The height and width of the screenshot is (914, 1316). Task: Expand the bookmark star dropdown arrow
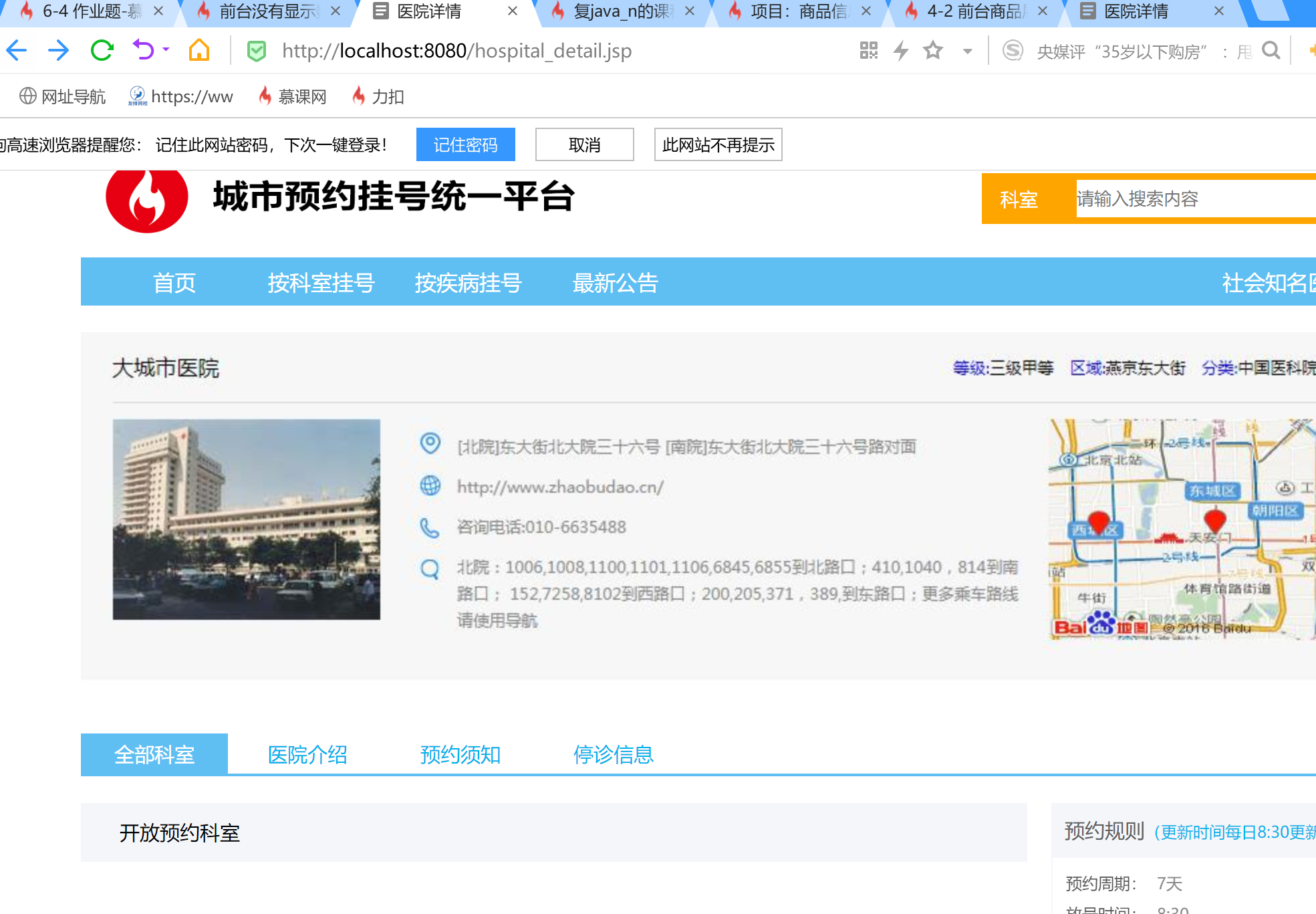click(967, 51)
